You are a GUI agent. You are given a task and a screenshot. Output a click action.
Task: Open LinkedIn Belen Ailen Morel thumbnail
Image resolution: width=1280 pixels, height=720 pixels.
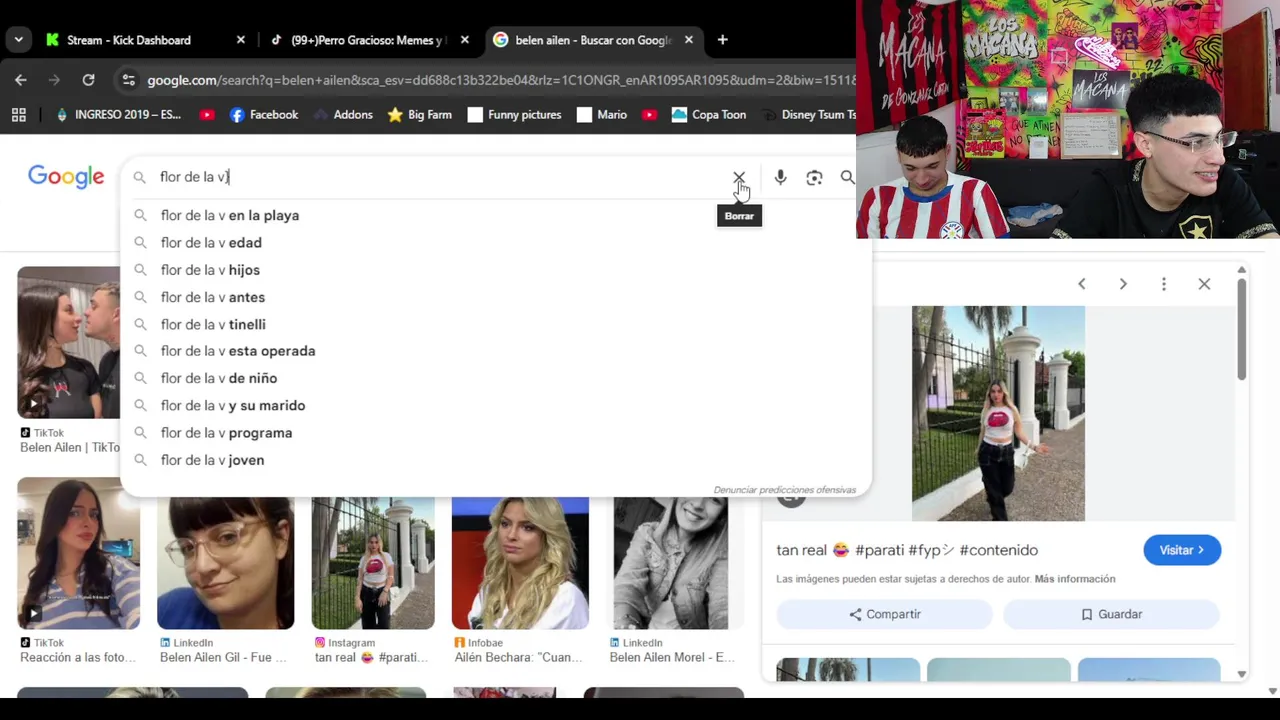click(x=671, y=563)
